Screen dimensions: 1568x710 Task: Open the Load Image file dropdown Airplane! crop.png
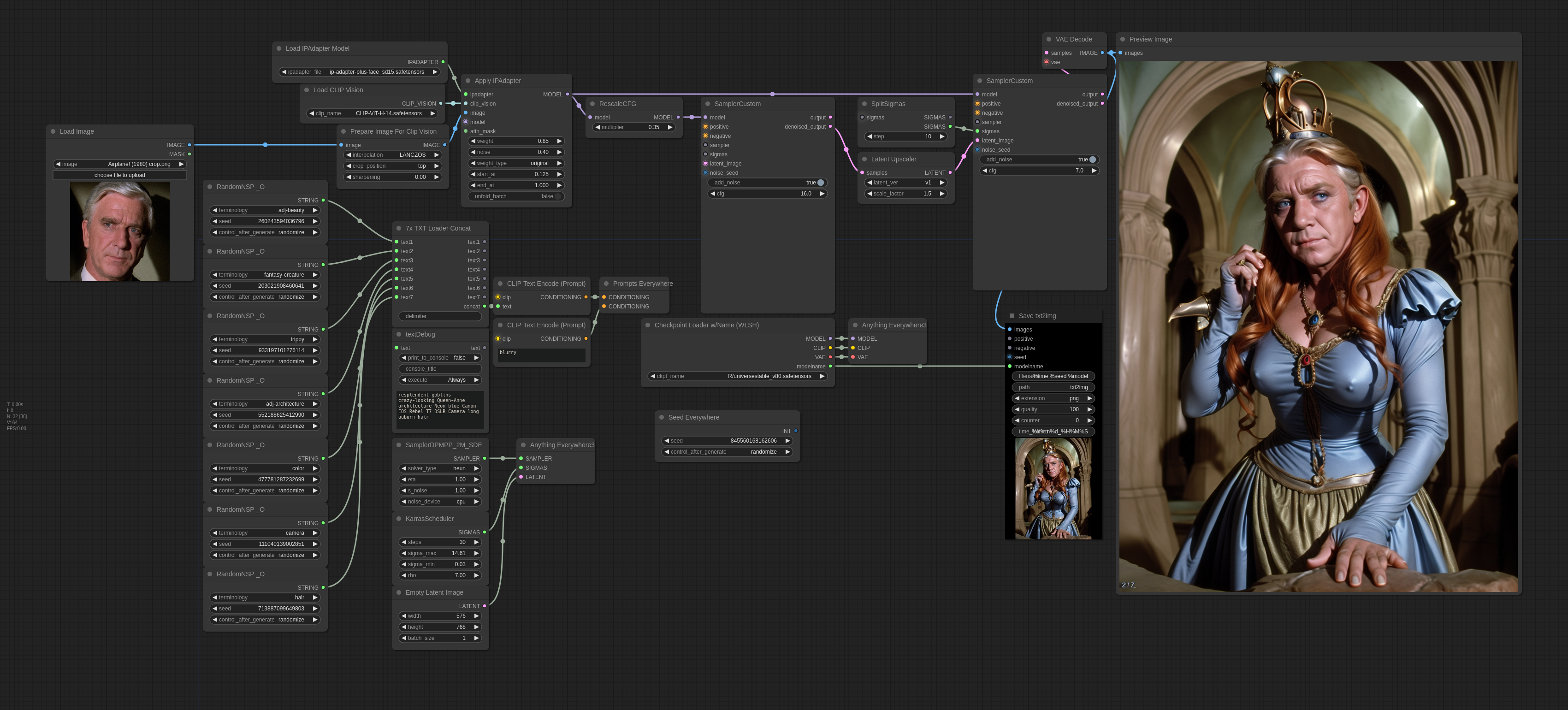(x=119, y=165)
